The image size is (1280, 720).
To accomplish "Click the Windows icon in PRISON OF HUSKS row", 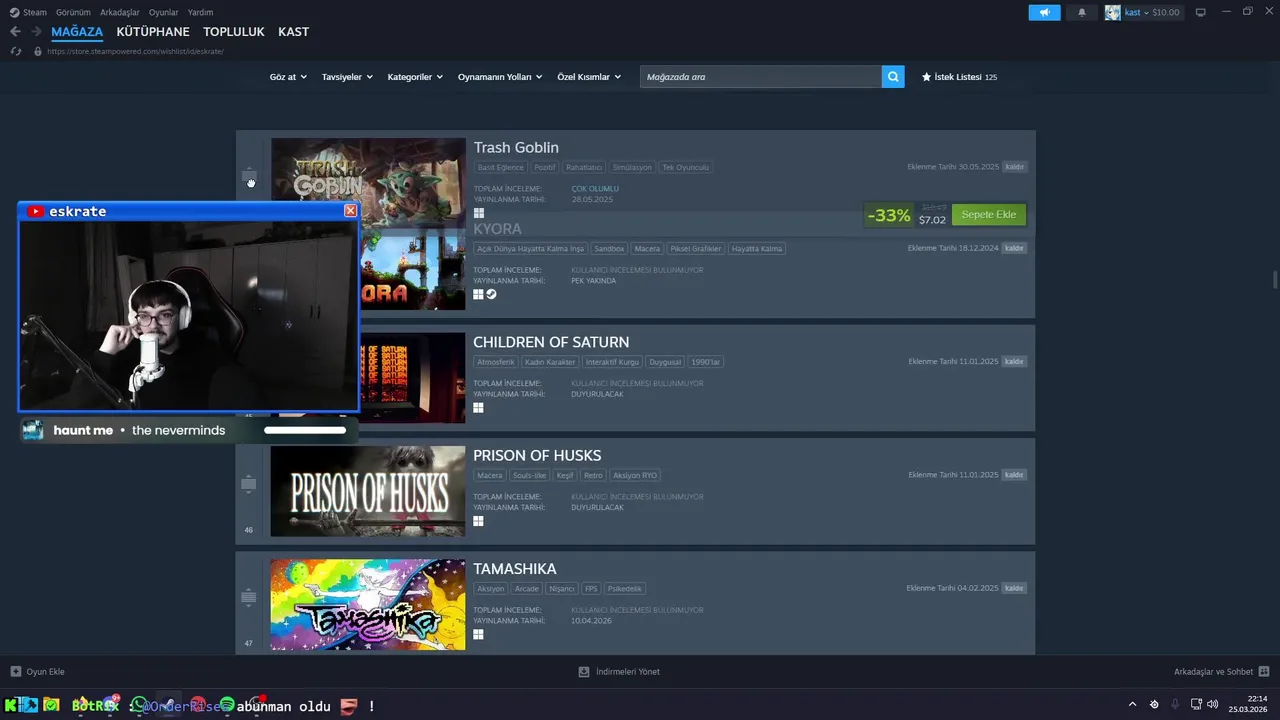I will click(479, 521).
